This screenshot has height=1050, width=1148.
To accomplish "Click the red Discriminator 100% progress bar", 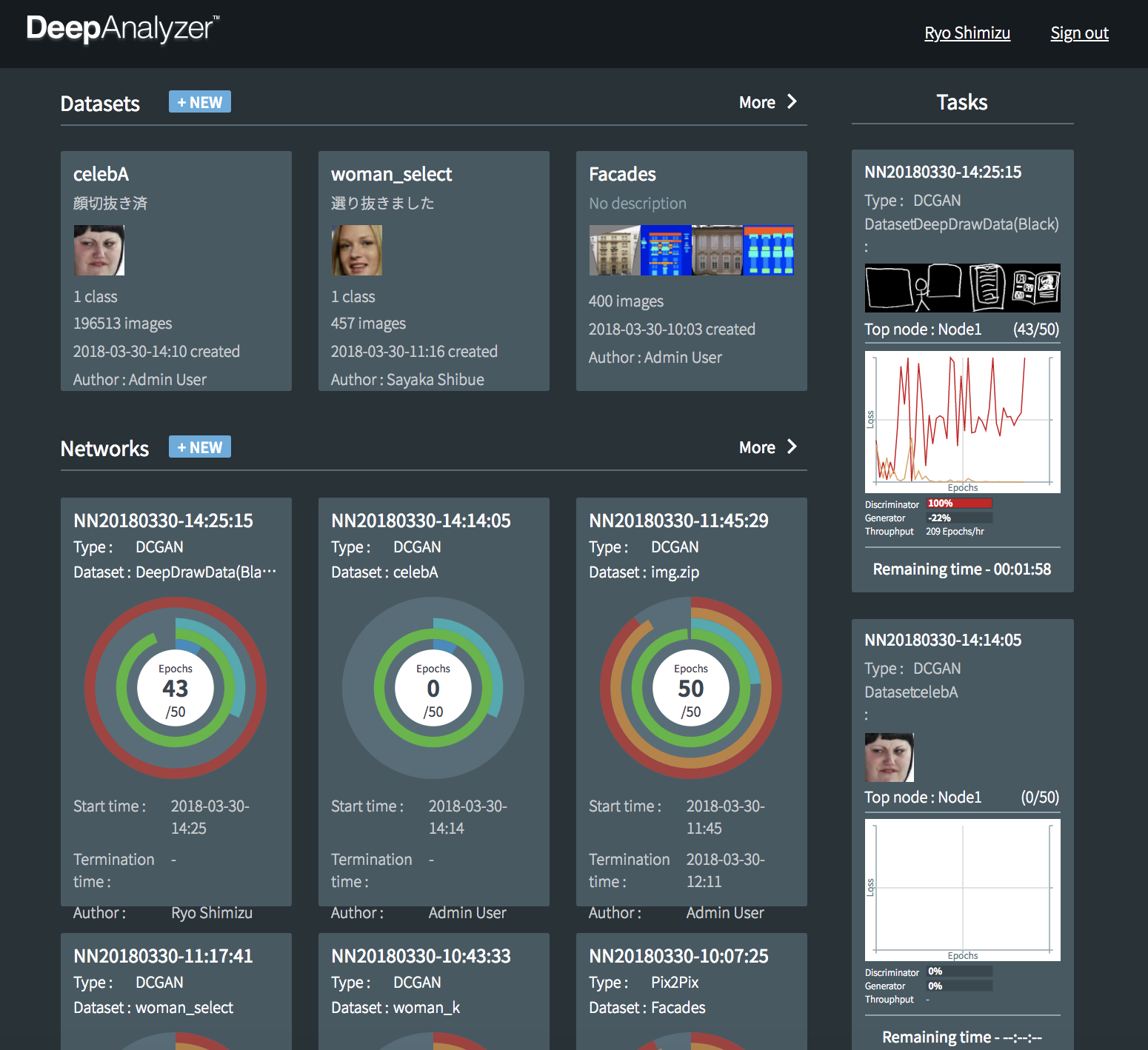I will [959, 504].
